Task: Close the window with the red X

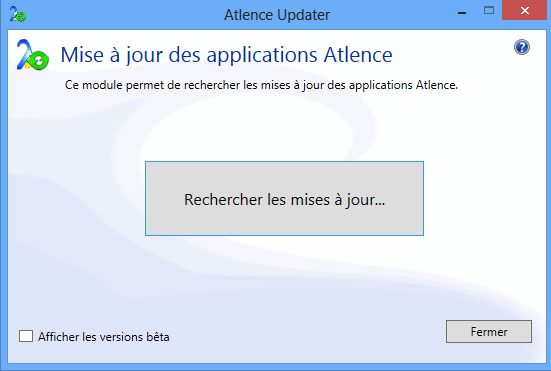Action: coord(525,11)
